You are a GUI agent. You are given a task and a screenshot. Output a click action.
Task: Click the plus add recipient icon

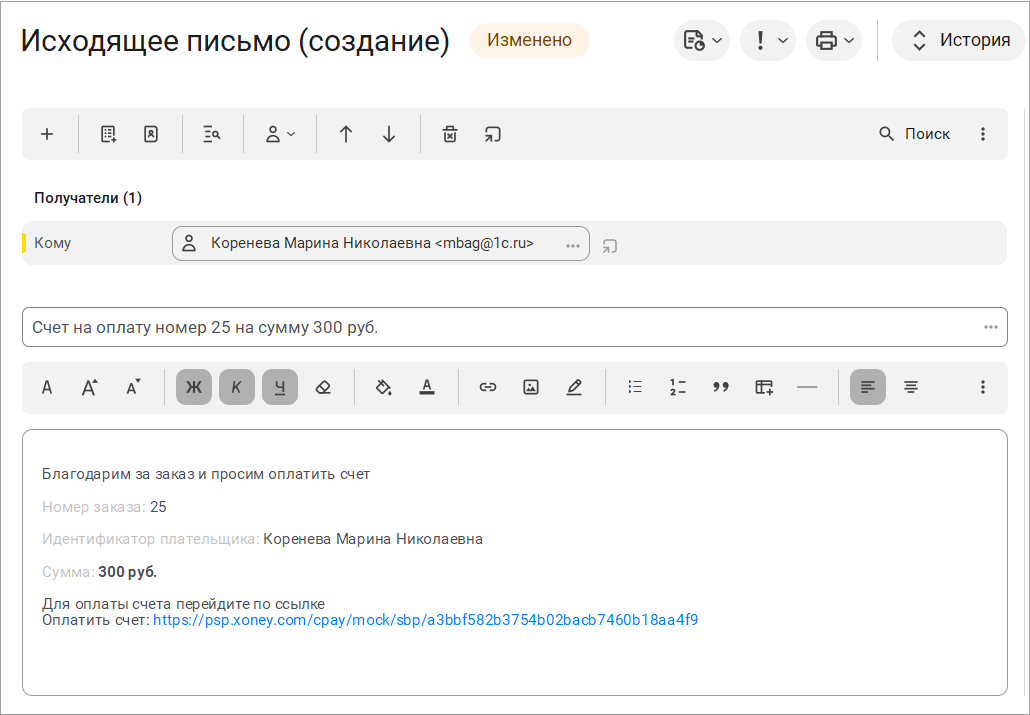click(x=47, y=134)
